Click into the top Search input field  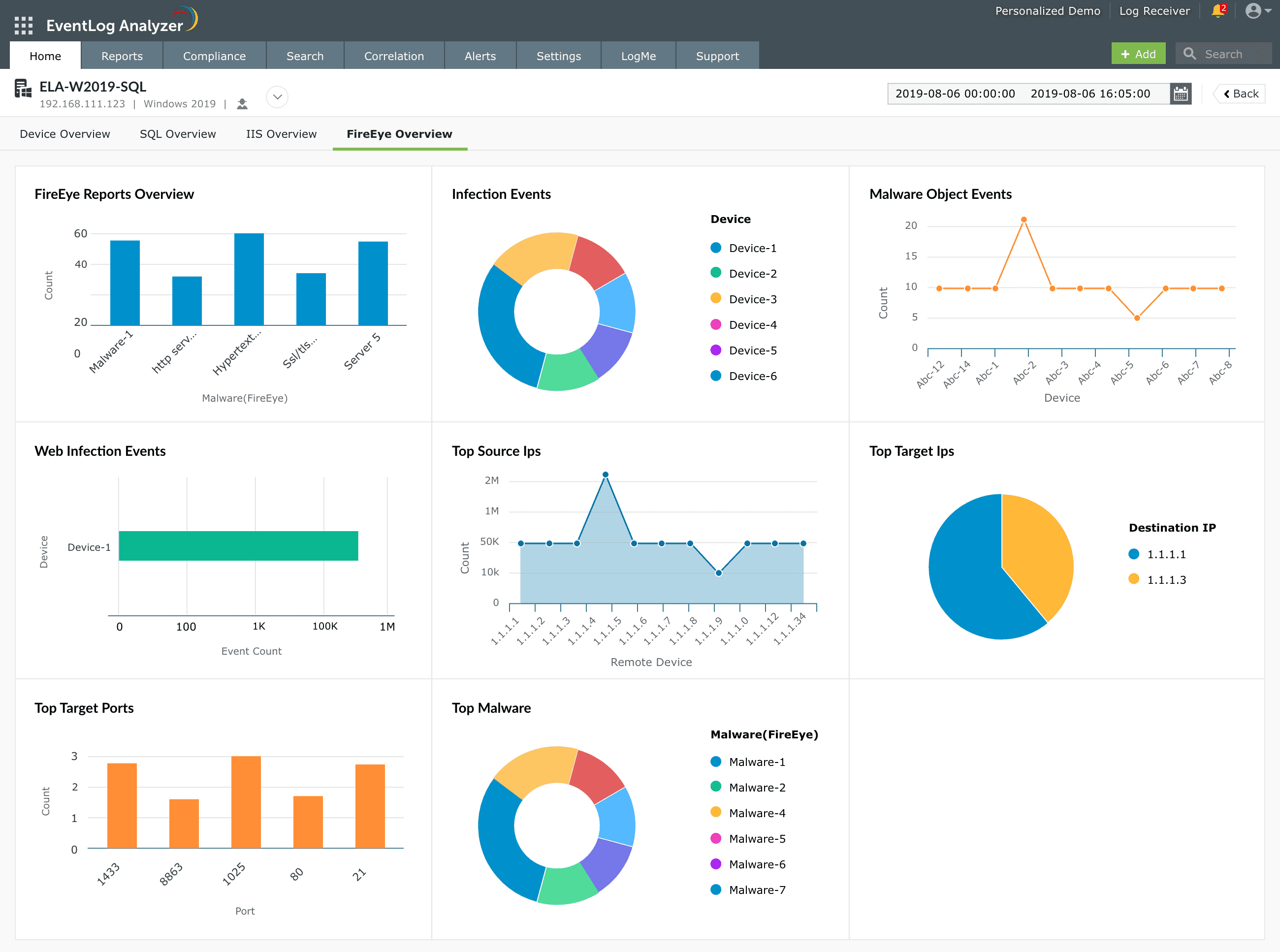click(1233, 54)
